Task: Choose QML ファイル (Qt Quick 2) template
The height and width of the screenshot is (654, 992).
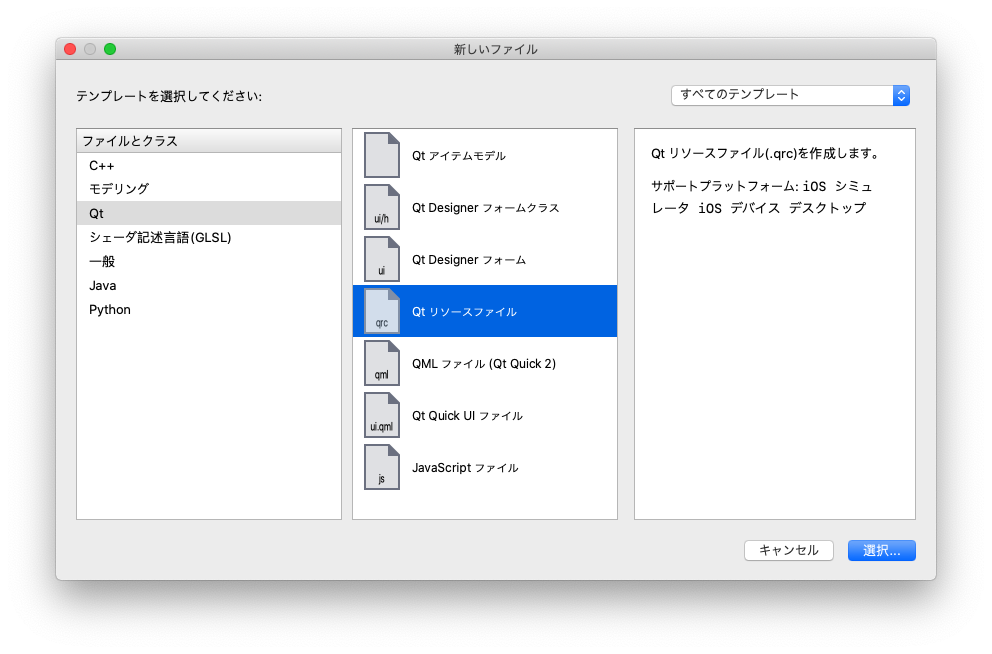Action: point(485,363)
